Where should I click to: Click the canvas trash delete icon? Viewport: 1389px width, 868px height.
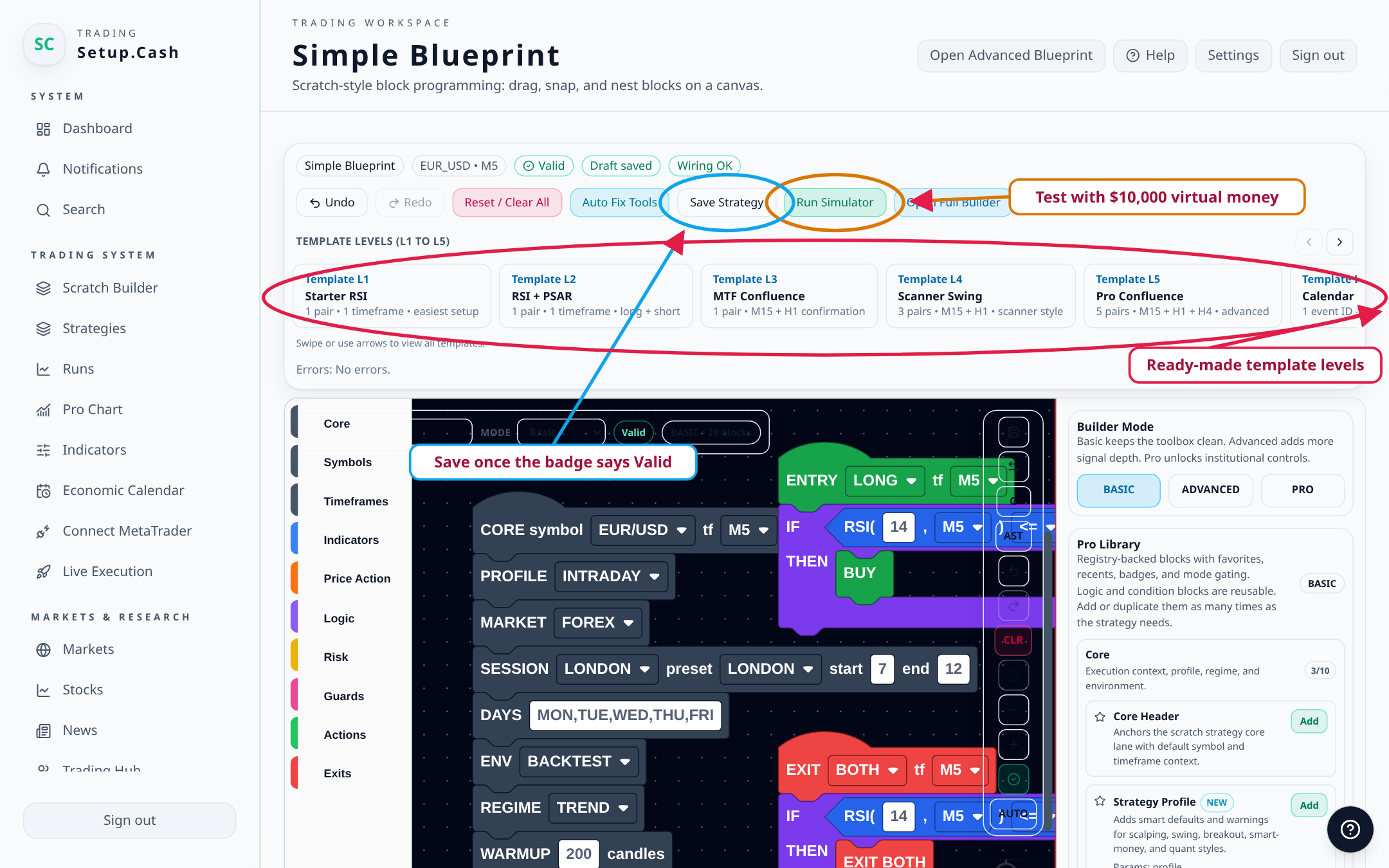1013,675
